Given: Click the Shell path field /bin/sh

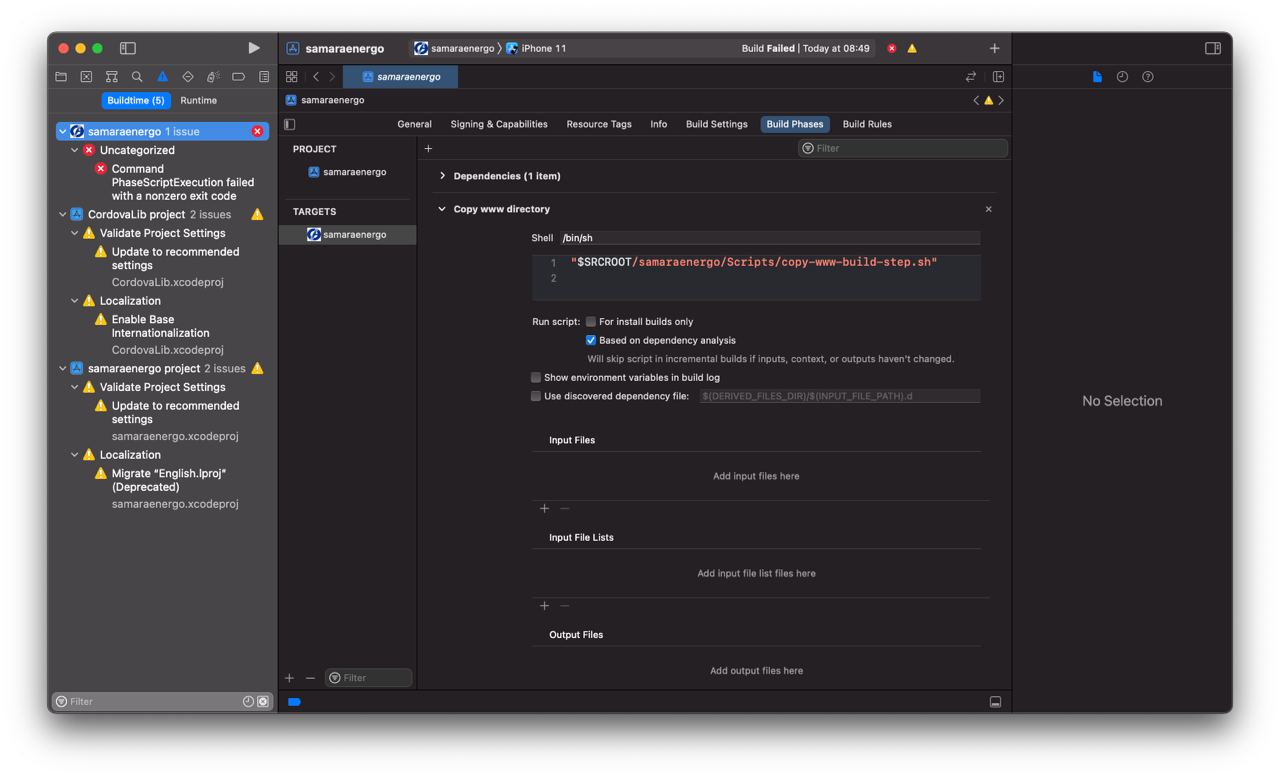Looking at the screenshot, I should 769,238.
